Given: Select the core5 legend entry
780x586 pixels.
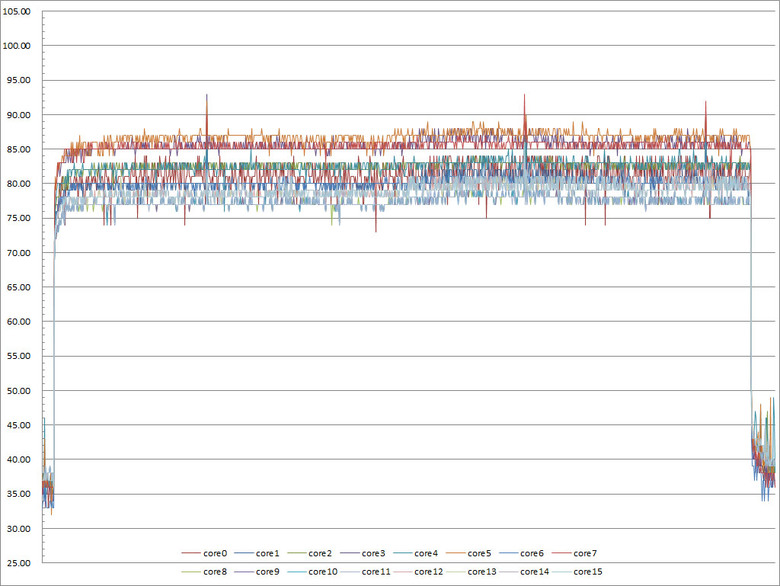Looking at the screenshot, I should 469,553.
